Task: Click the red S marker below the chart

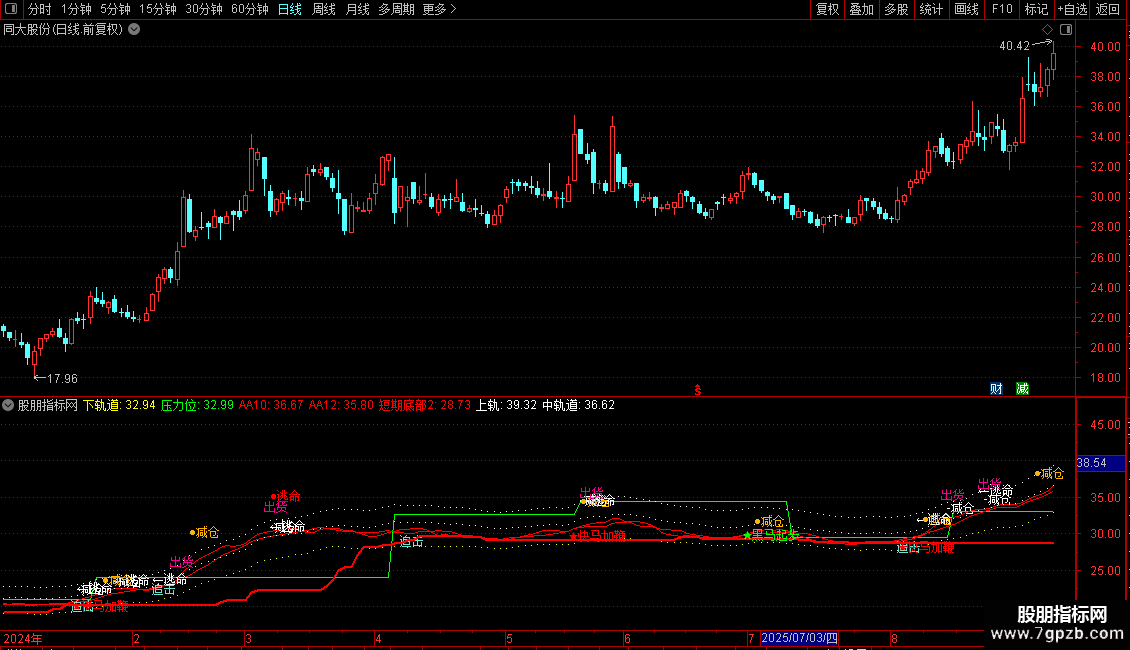Action: (x=698, y=390)
